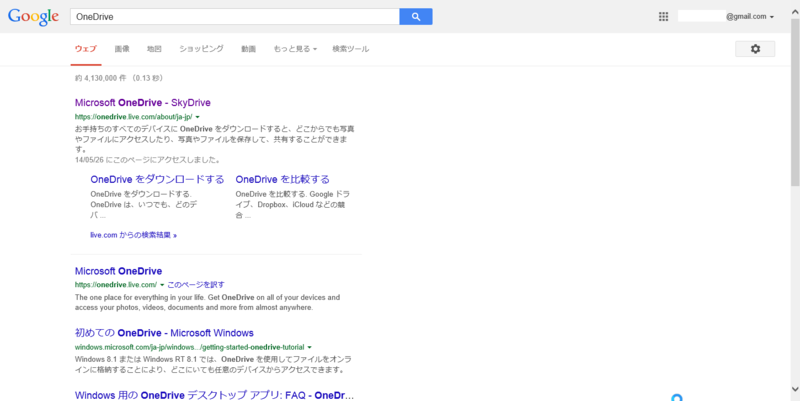
Task: Click the vertical scrollbar thumb
Action: (x=795, y=102)
